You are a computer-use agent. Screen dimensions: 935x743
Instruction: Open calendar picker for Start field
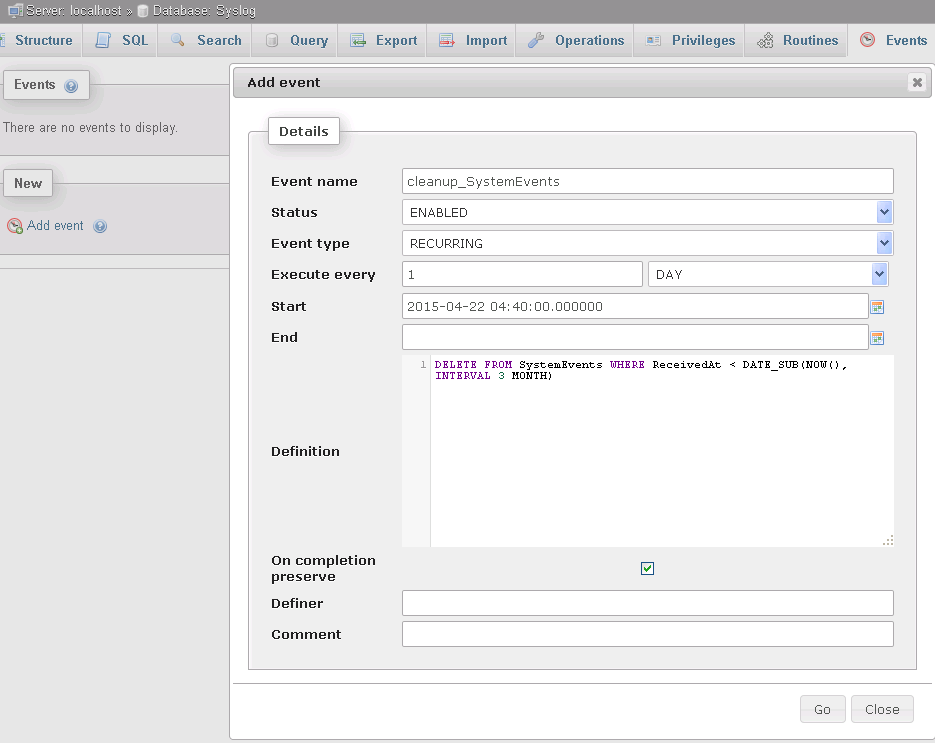pyautogui.click(x=877, y=307)
